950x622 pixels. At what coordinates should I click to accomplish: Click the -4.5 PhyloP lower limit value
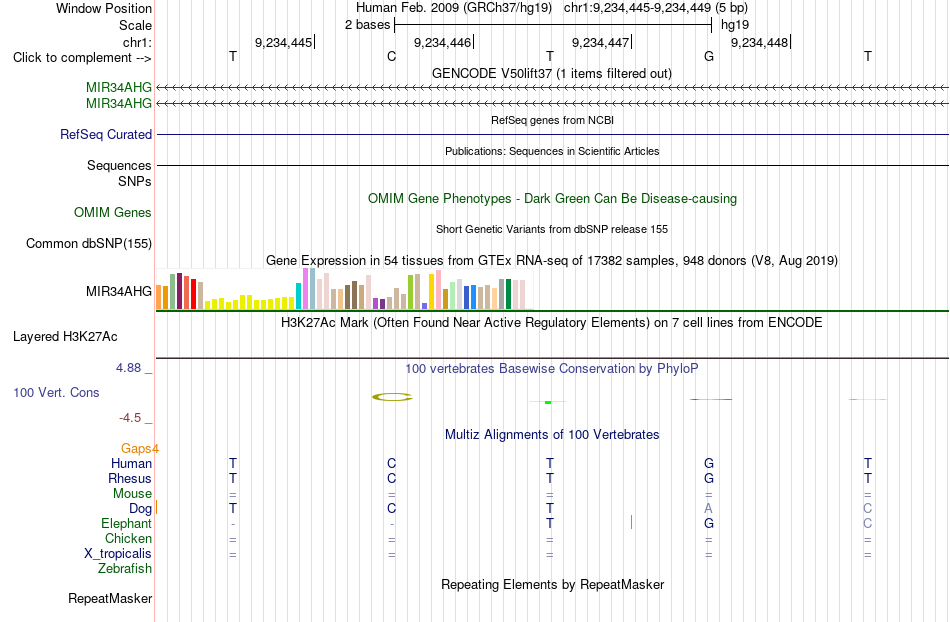tap(130, 418)
